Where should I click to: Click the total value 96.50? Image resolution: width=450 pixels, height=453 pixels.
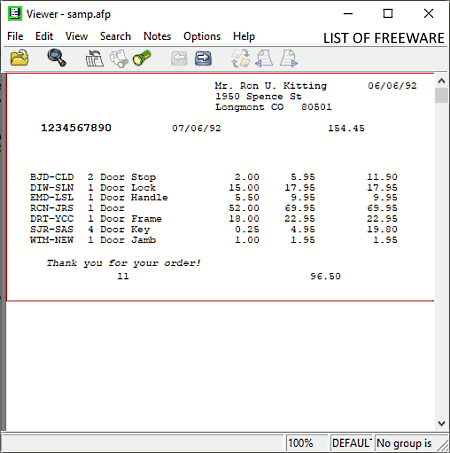tap(325, 276)
